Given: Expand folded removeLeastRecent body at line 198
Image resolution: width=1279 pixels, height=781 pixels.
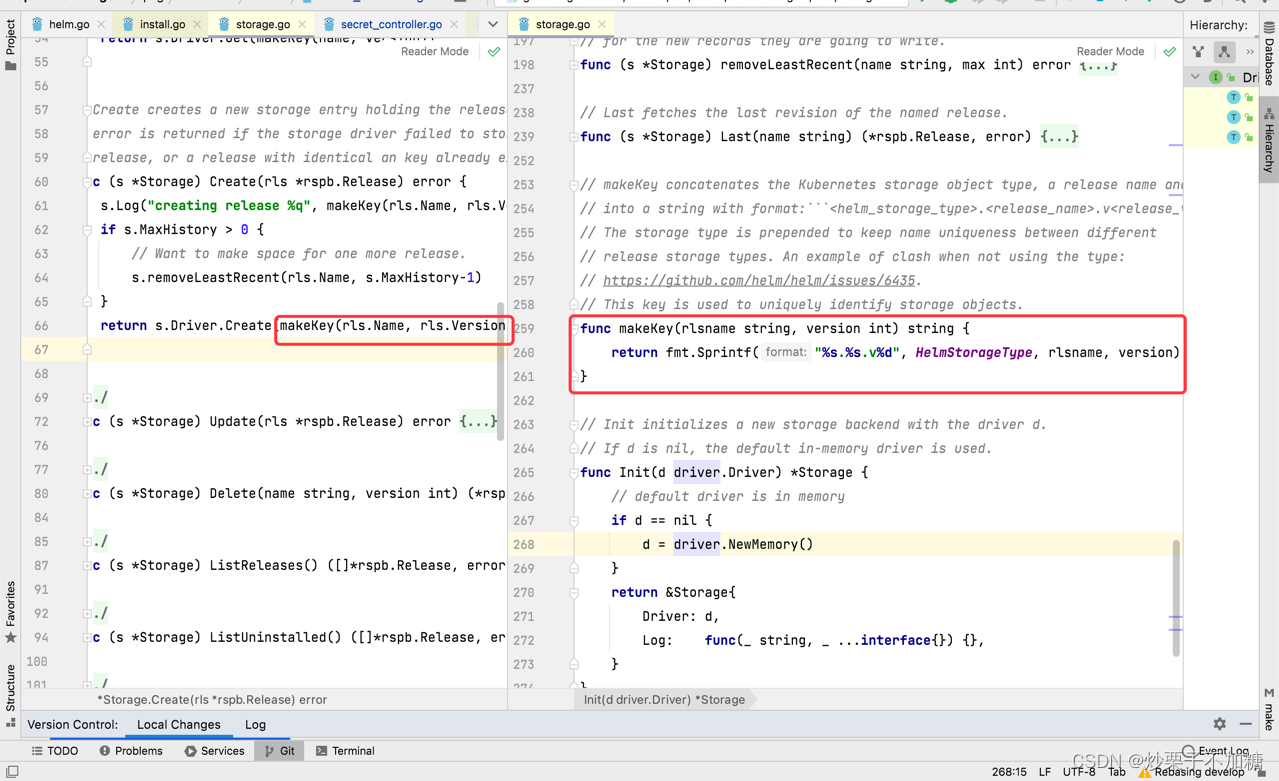Looking at the screenshot, I should [x=1098, y=65].
